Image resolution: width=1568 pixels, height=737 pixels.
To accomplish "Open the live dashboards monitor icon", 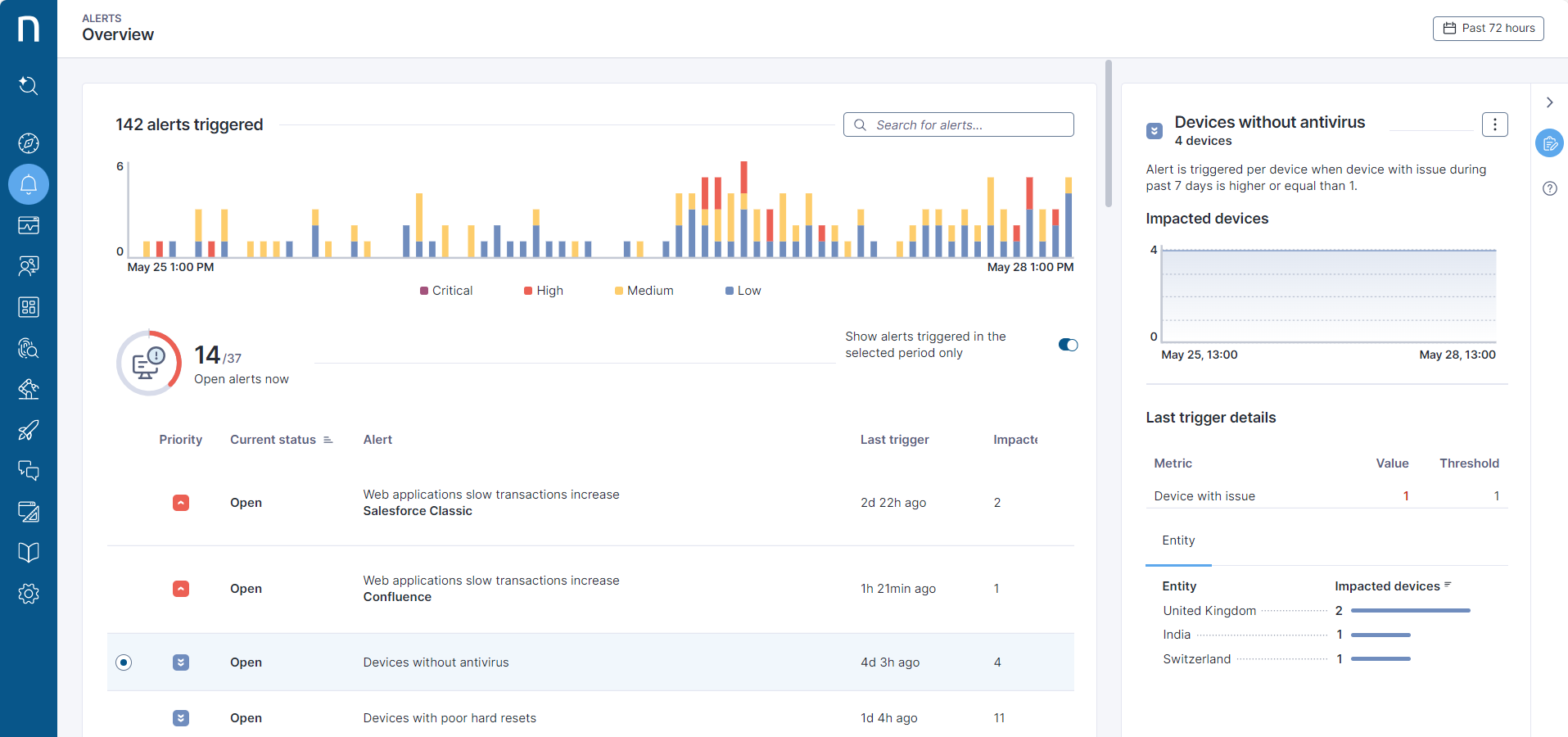I will pos(29,225).
